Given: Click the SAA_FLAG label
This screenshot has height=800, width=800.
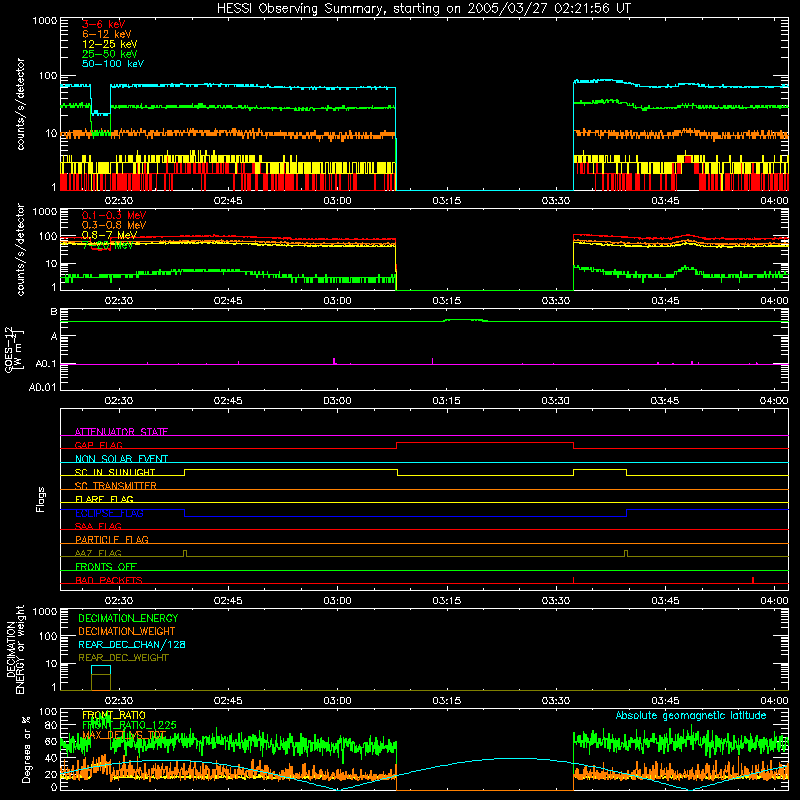Looking at the screenshot, I should (x=98, y=526).
